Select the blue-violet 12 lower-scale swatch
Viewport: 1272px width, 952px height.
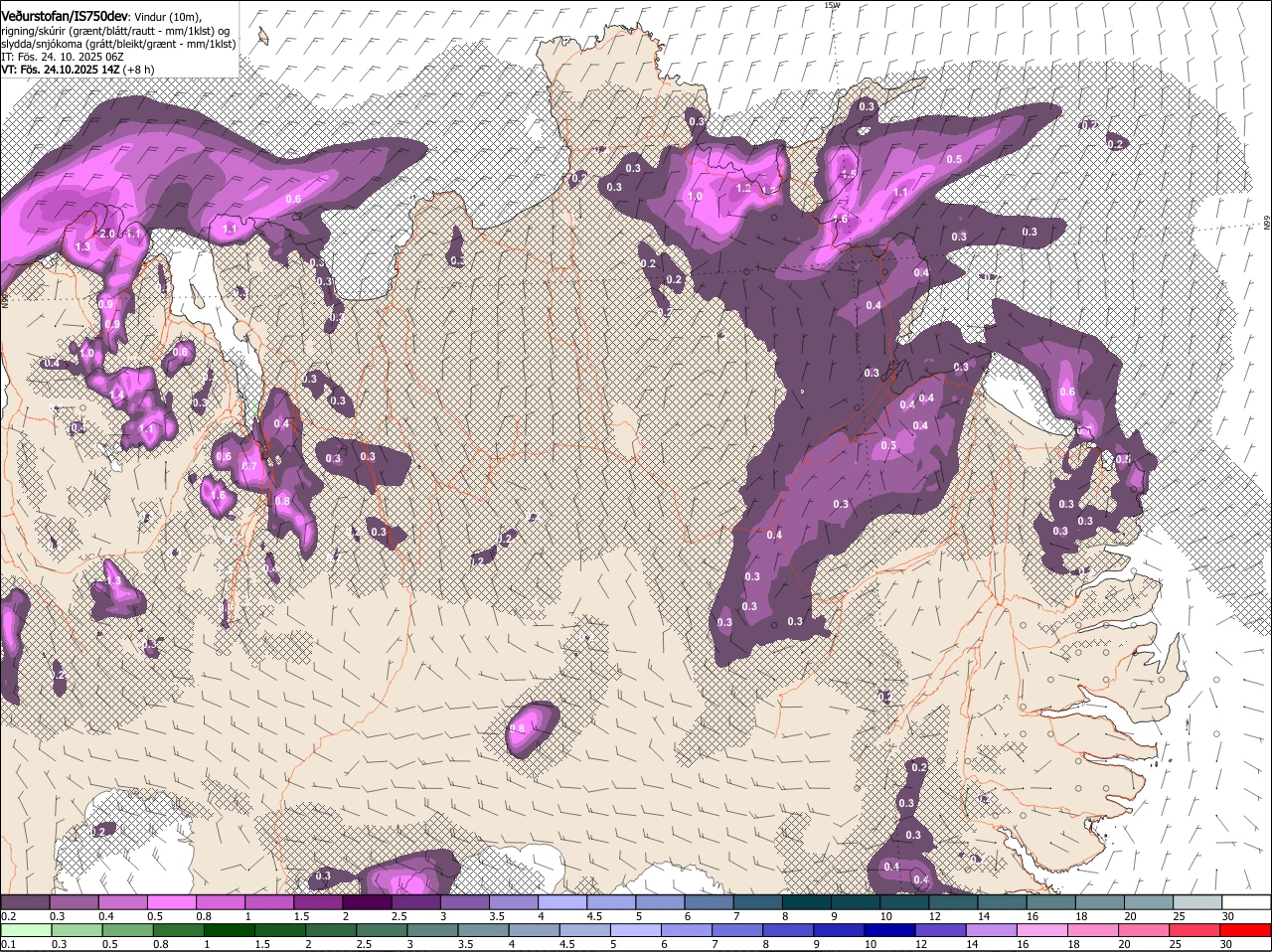coord(939,930)
